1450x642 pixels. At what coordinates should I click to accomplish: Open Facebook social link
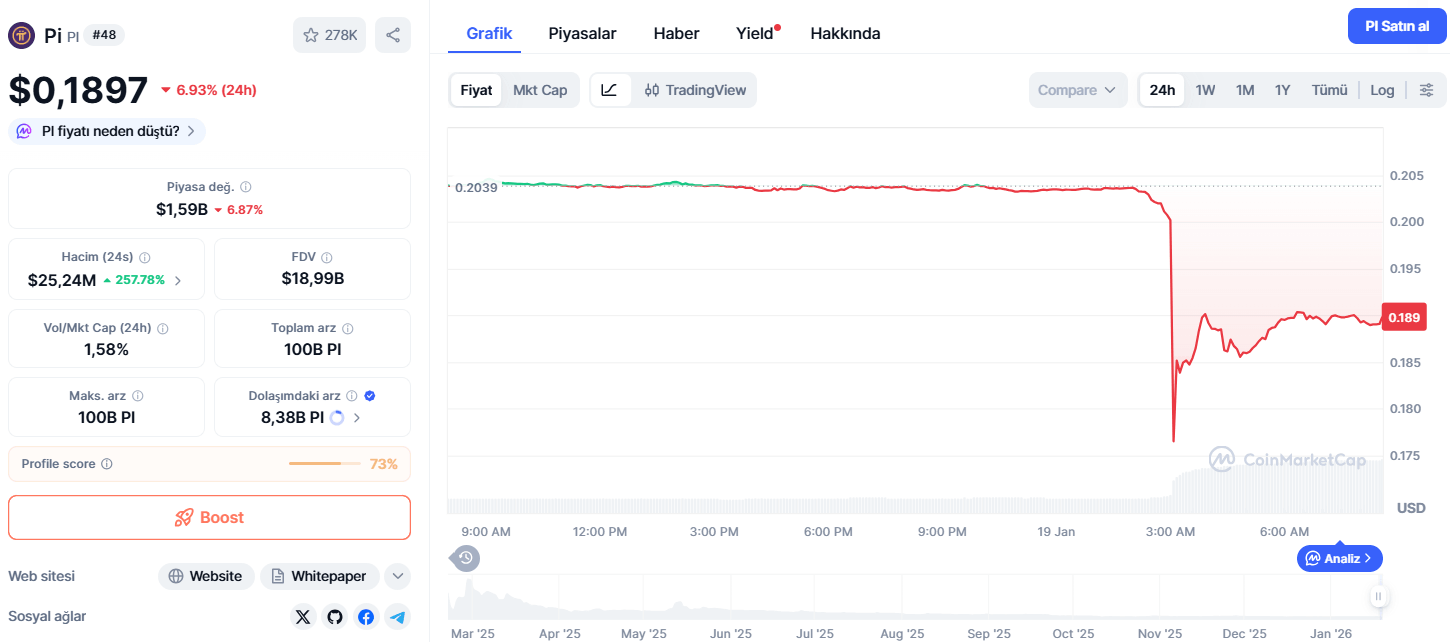[366, 617]
